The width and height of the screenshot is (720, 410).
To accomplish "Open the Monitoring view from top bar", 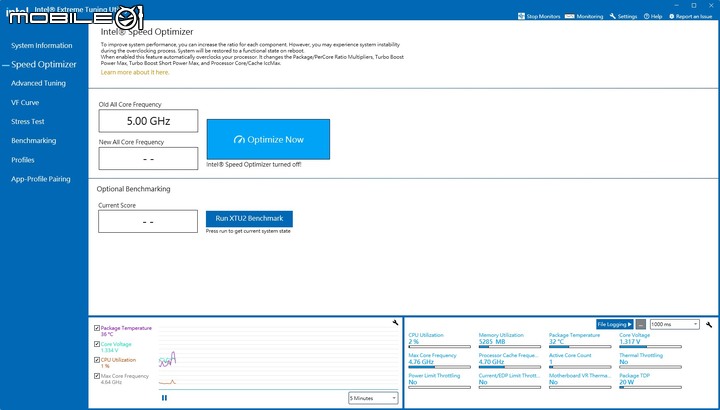I will pyautogui.click(x=584, y=16).
